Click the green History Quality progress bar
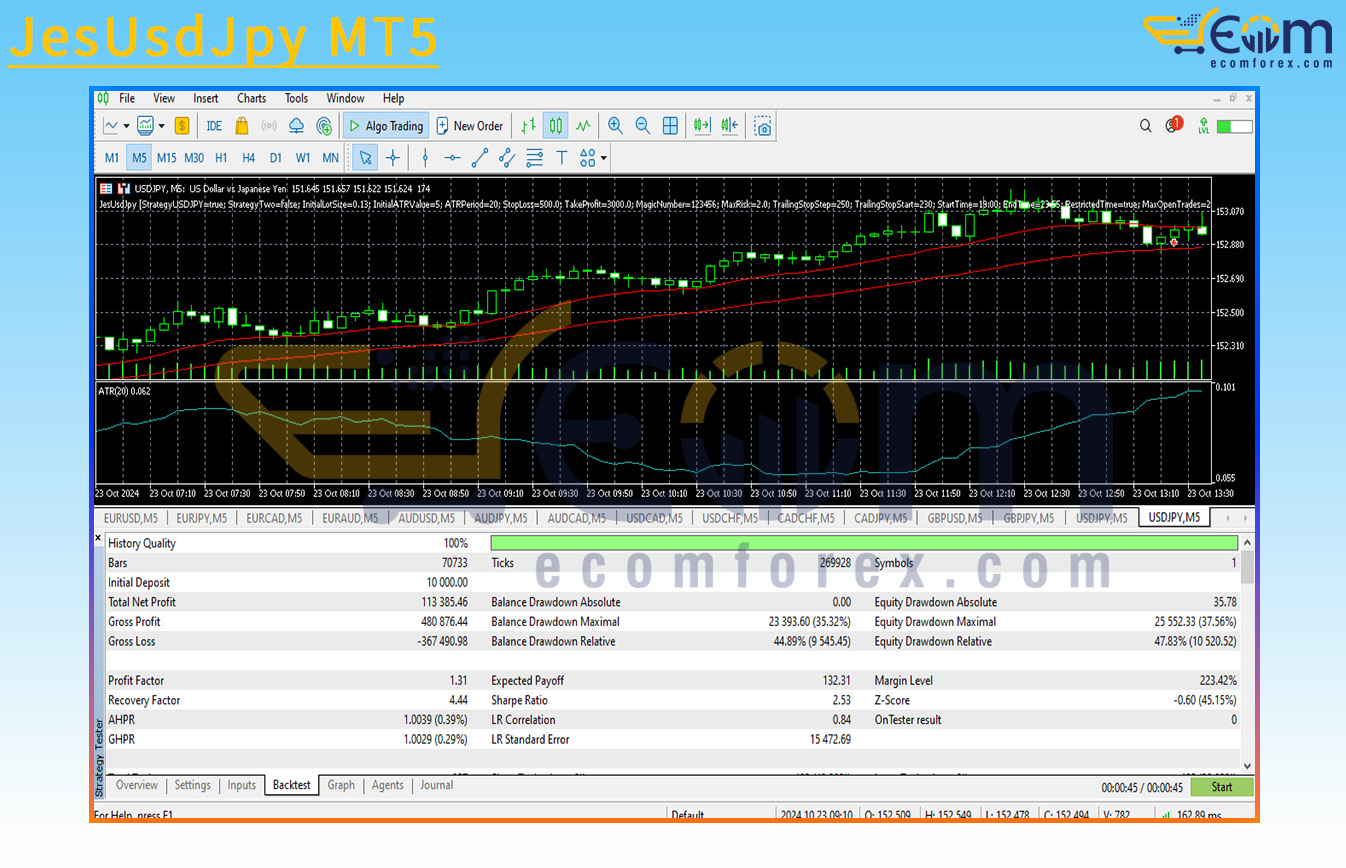Screen dimensions: 1346x868 pyautogui.click(x=864, y=543)
